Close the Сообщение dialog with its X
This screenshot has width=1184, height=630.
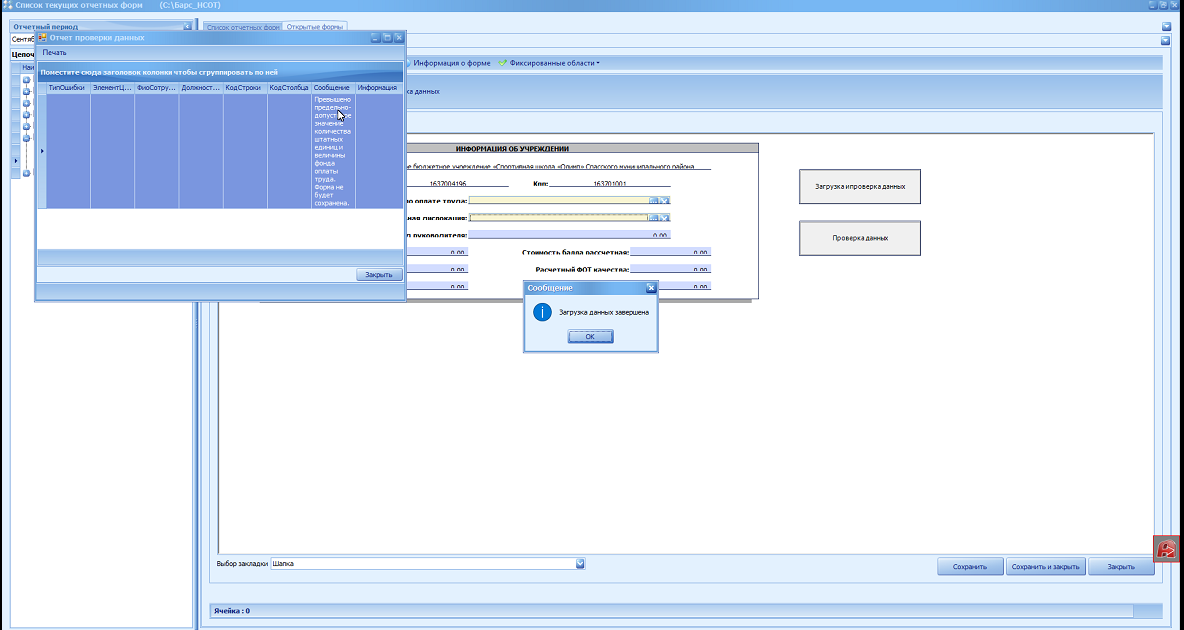651,288
